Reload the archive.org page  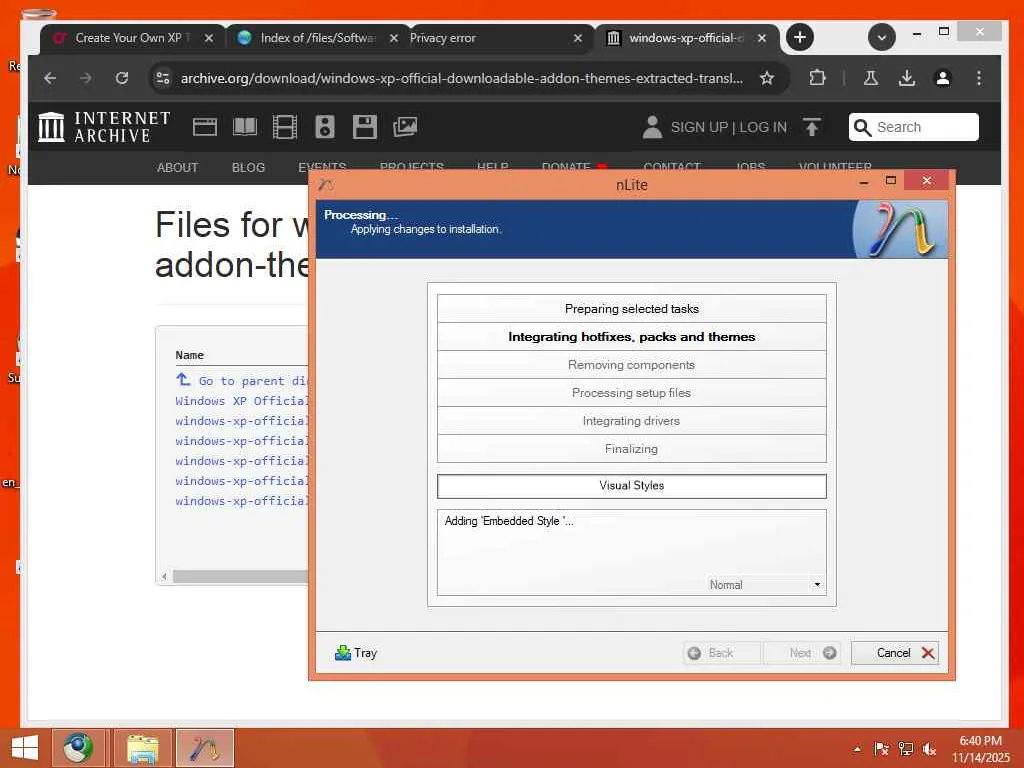122,78
